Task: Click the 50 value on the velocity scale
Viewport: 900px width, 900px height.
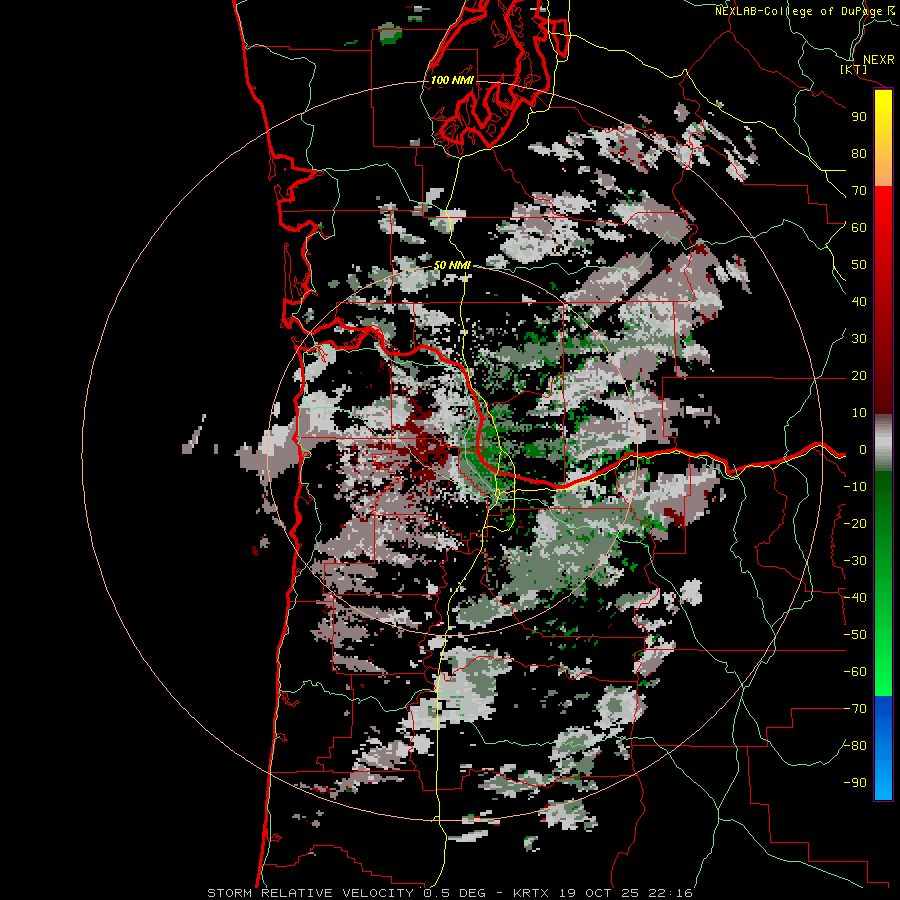Action: coord(859,265)
